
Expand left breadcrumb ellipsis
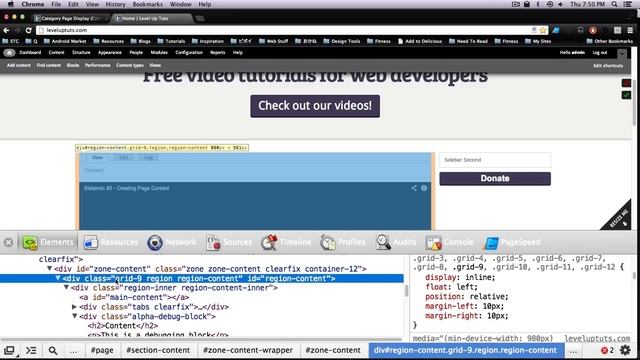(x=73, y=350)
